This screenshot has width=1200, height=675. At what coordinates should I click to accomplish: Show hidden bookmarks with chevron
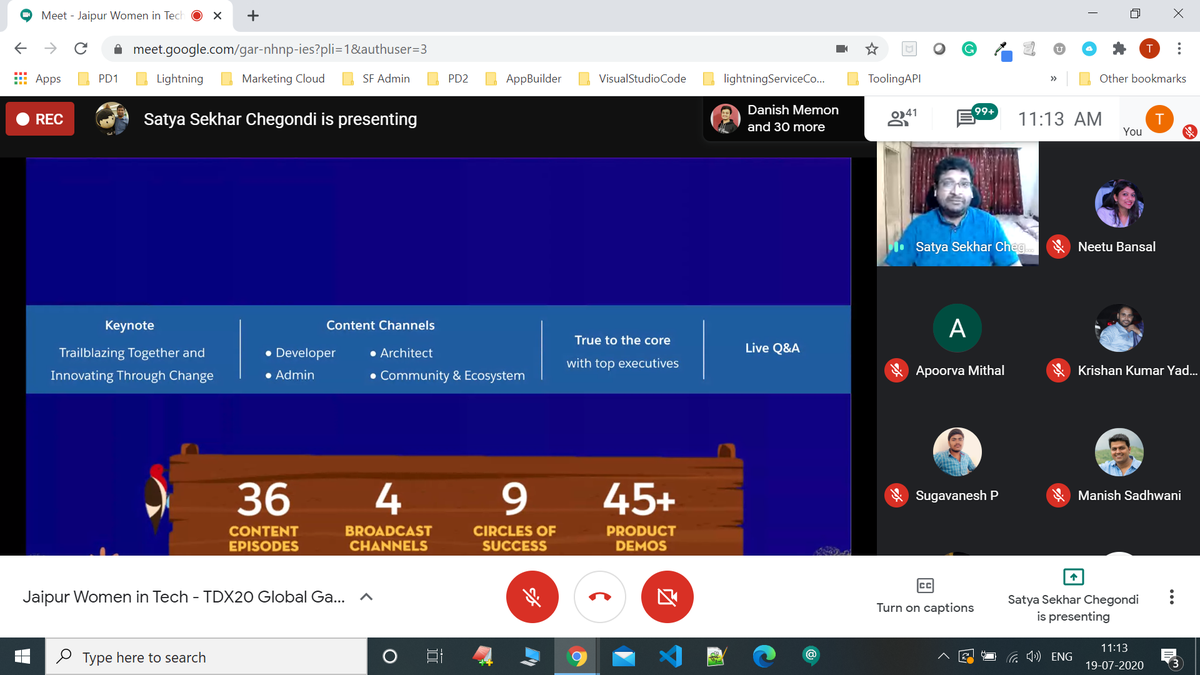(1053, 78)
